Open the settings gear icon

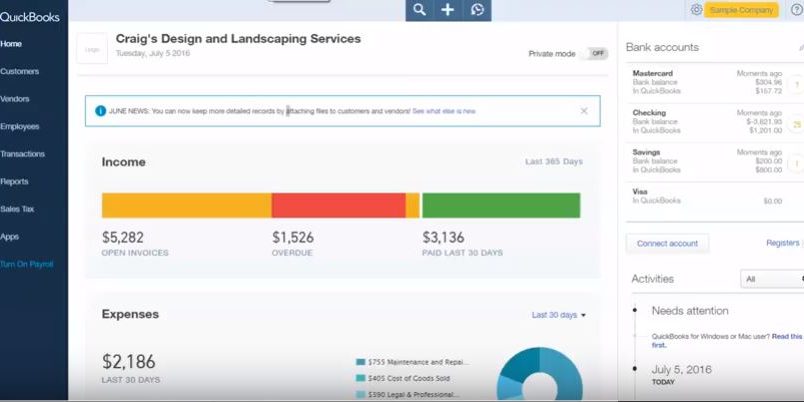pos(696,10)
